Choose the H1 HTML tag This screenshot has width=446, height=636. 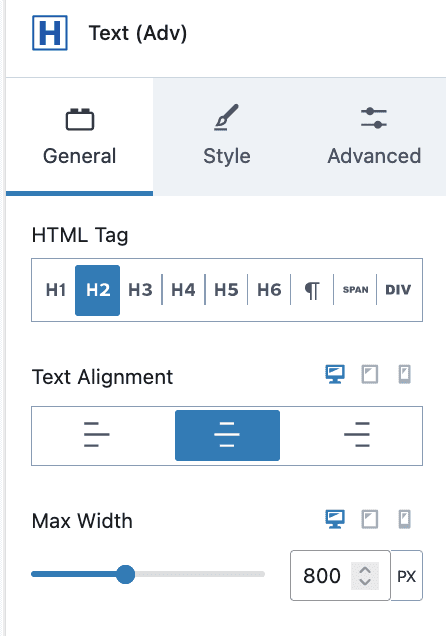pyautogui.click(x=56, y=290)
